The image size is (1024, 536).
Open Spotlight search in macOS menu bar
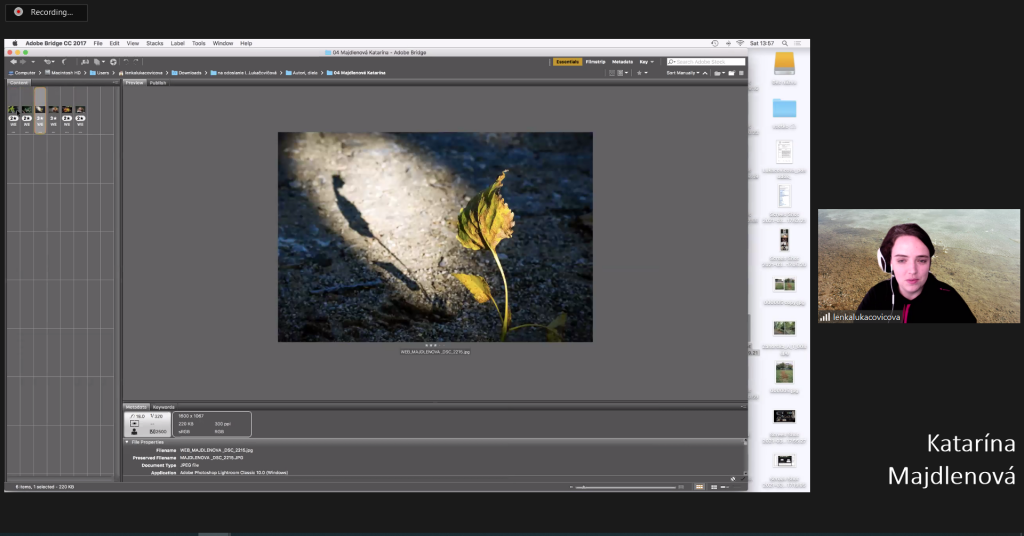(785, 43)
